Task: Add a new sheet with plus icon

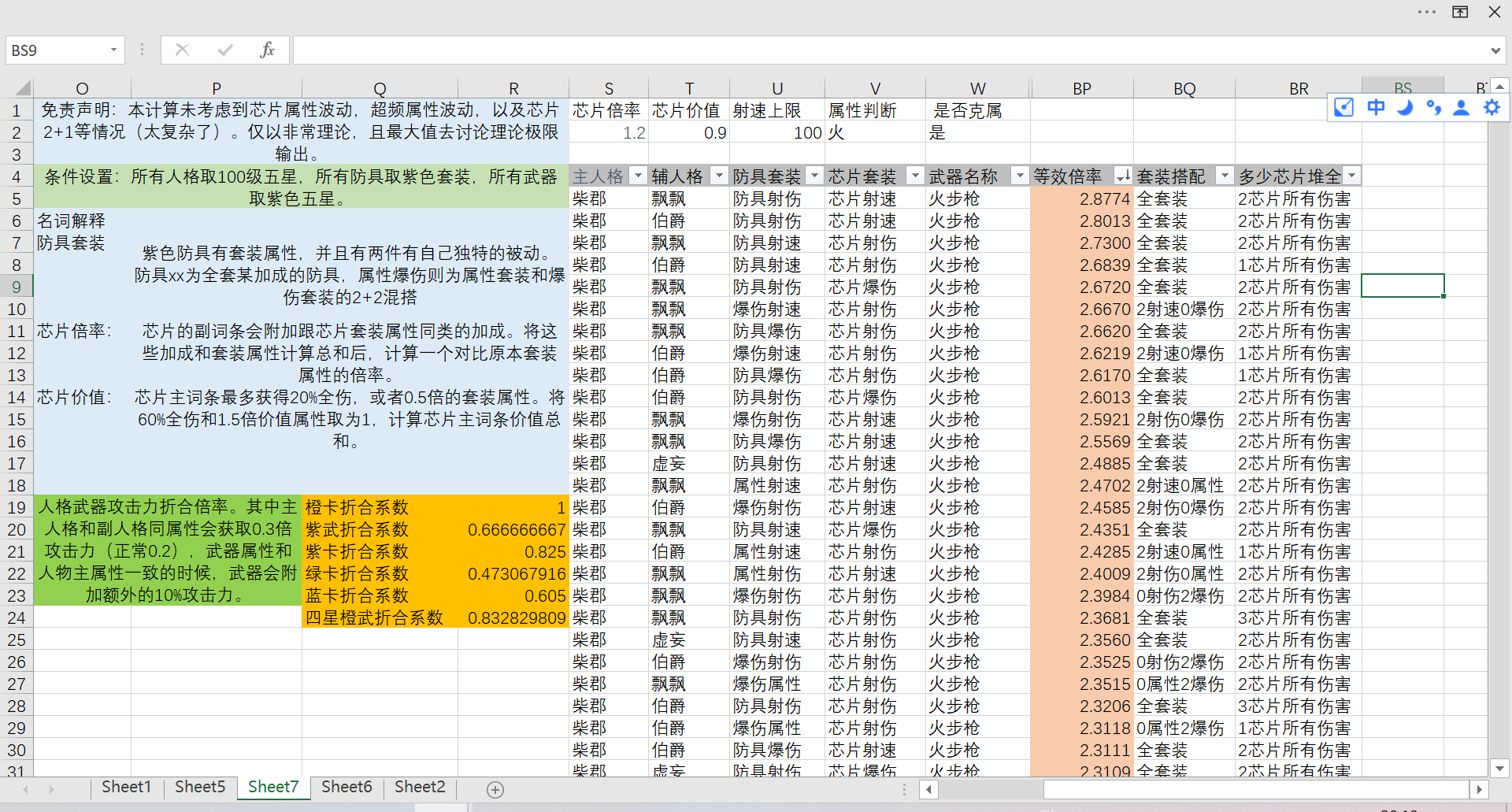Action: [495, 789]
